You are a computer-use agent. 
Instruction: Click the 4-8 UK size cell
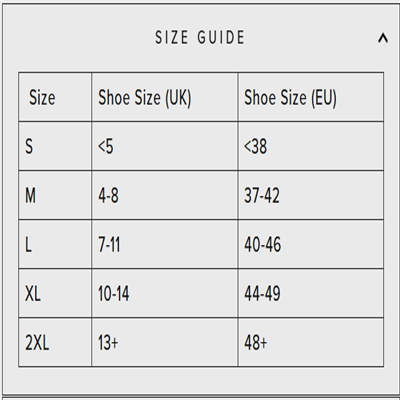[x=165, y=195]
